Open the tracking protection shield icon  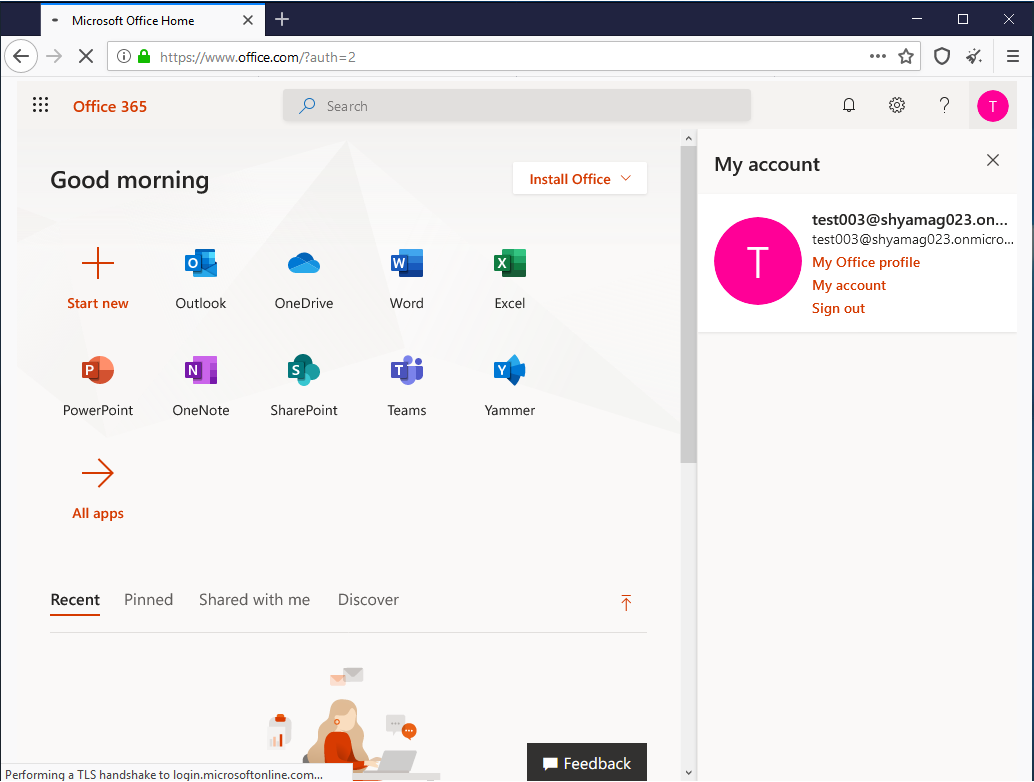tap(942, 57)
